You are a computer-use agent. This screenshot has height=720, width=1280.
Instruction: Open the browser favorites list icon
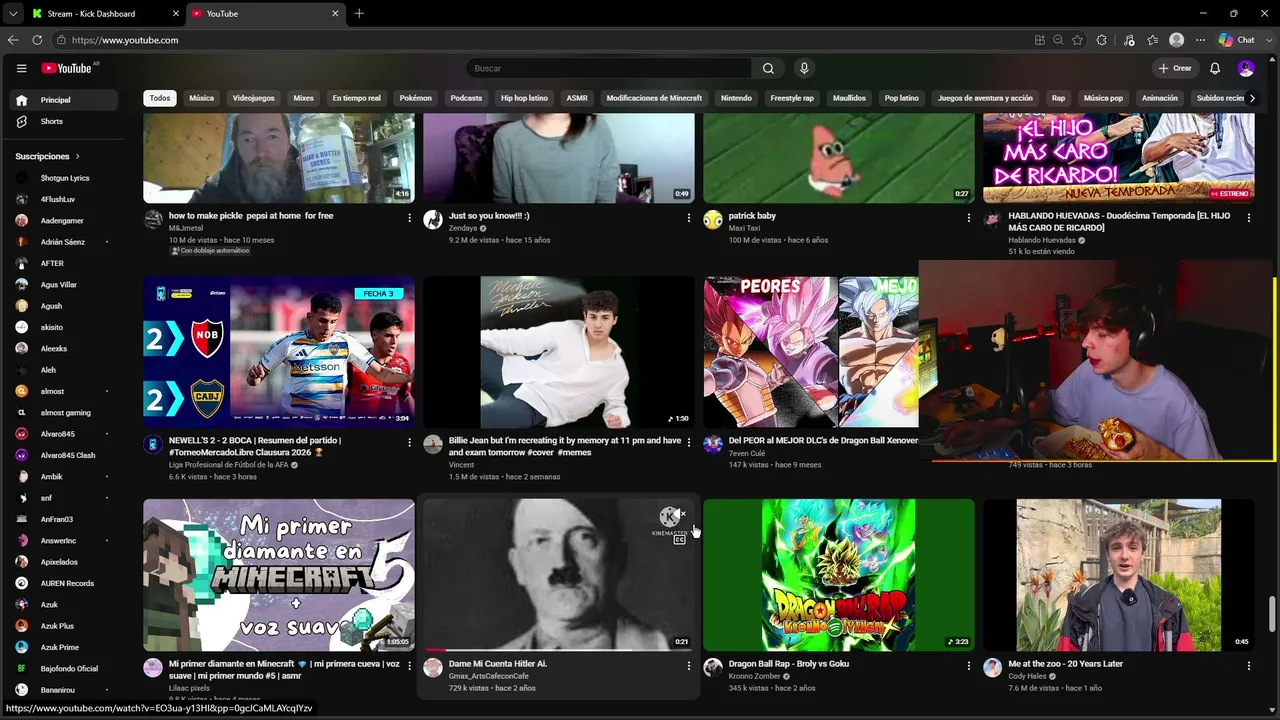[1153, 40]
